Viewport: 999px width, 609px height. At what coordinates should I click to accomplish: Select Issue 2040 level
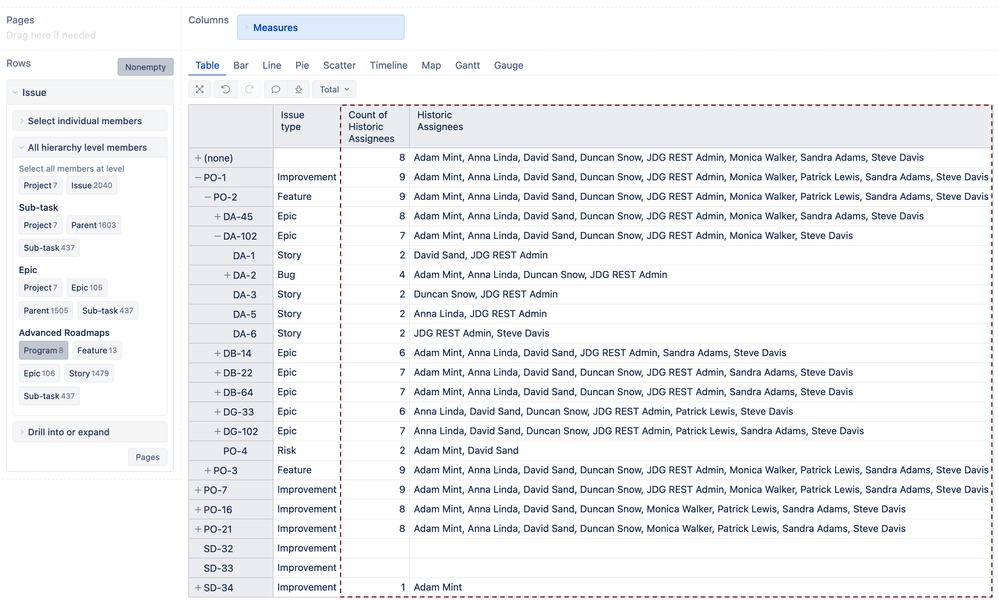pyautogui.click(x=92, y=185)
